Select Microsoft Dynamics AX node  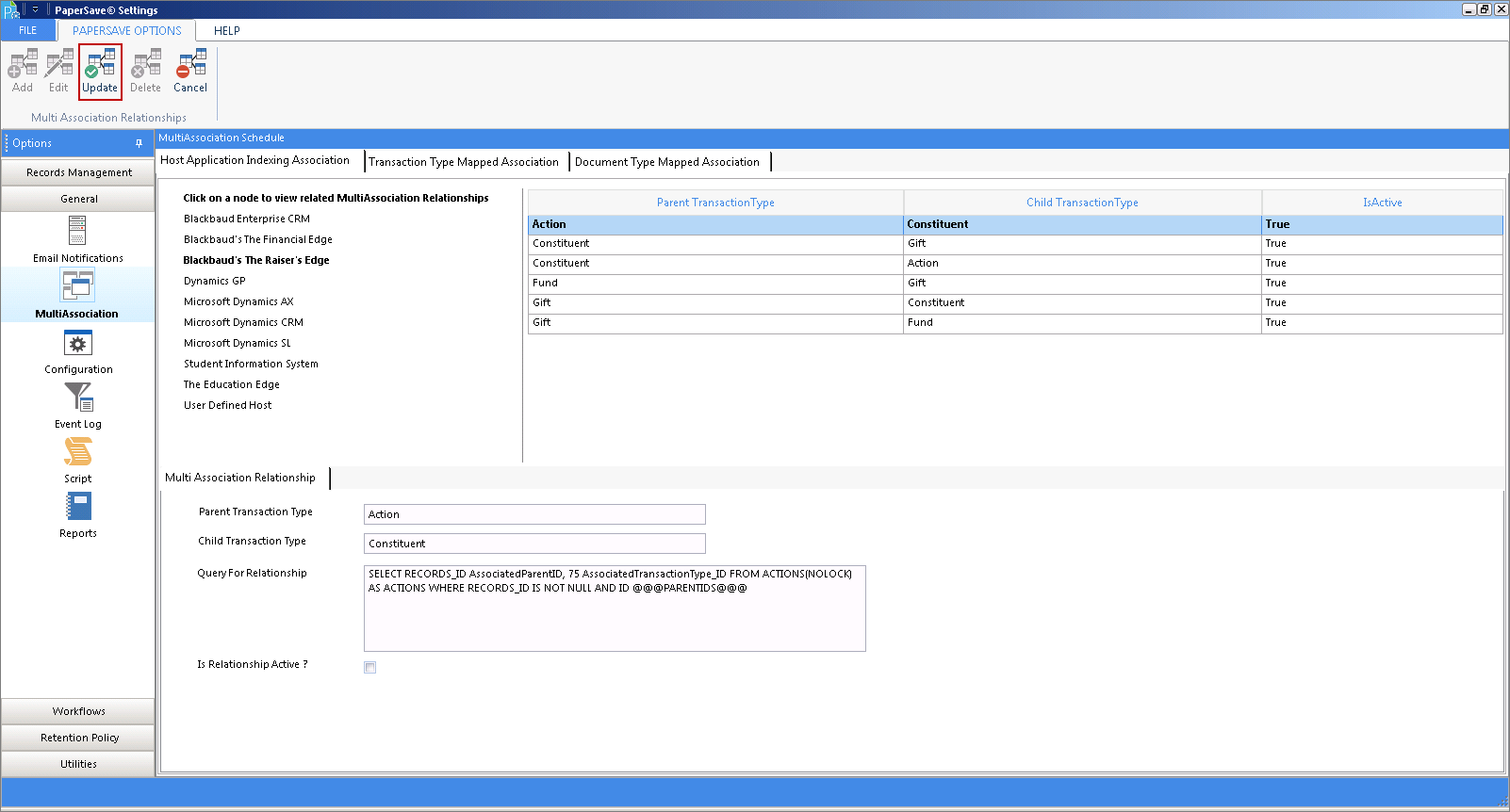coord(238,301)
